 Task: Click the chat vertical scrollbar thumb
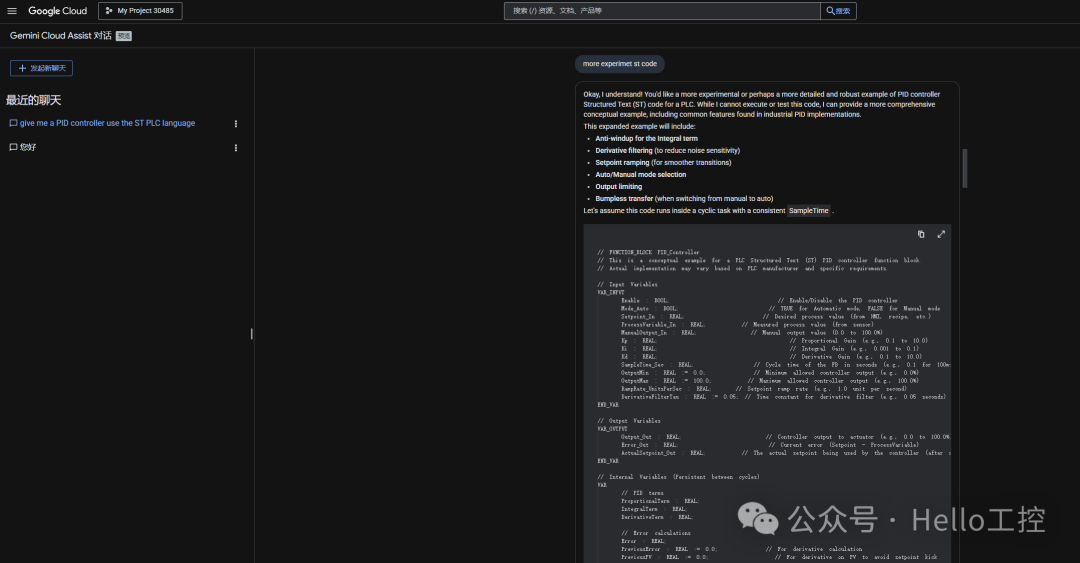coord(964,168)
